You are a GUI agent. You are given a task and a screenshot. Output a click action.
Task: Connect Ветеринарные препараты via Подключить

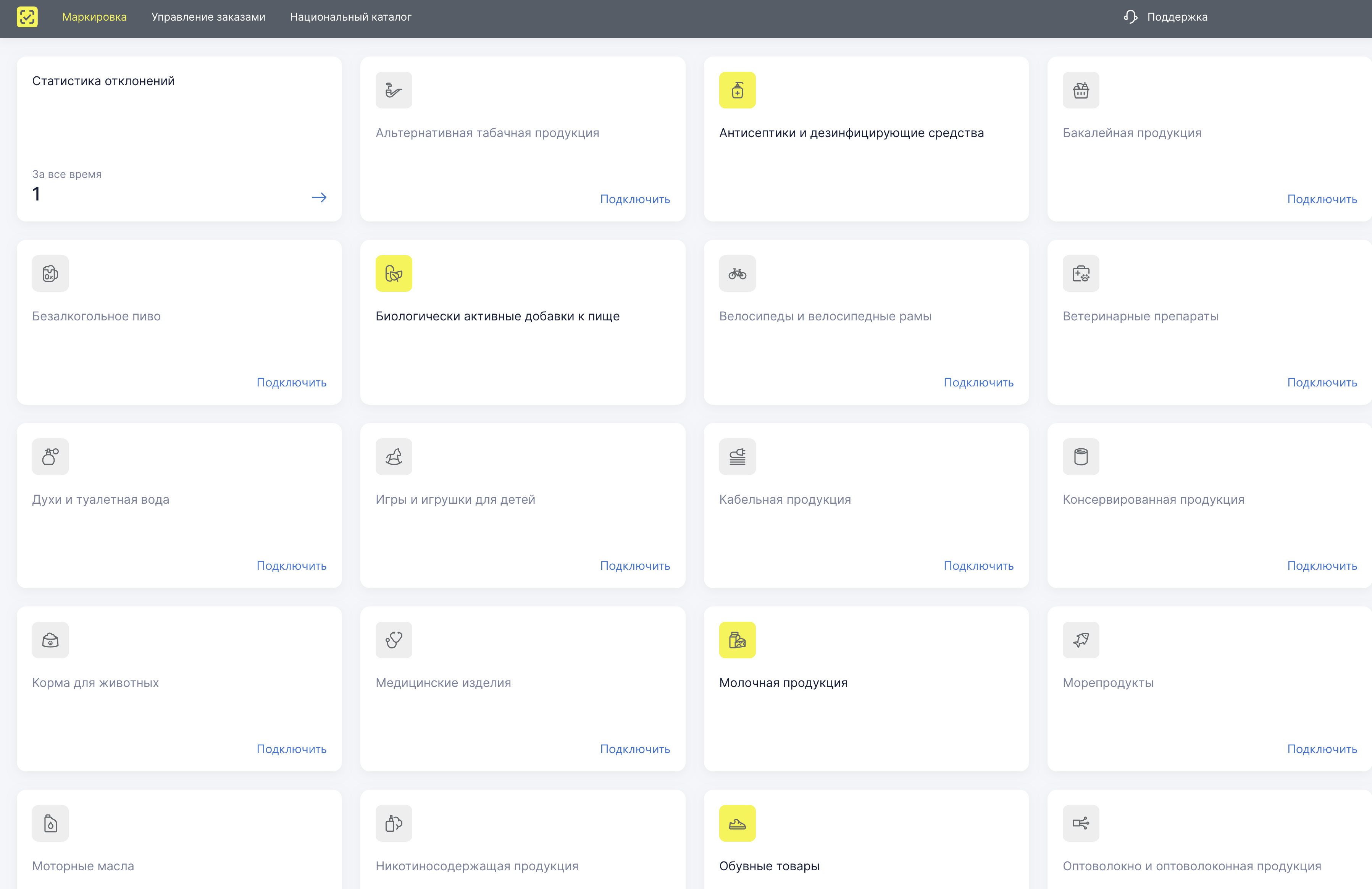(1322, 382)
